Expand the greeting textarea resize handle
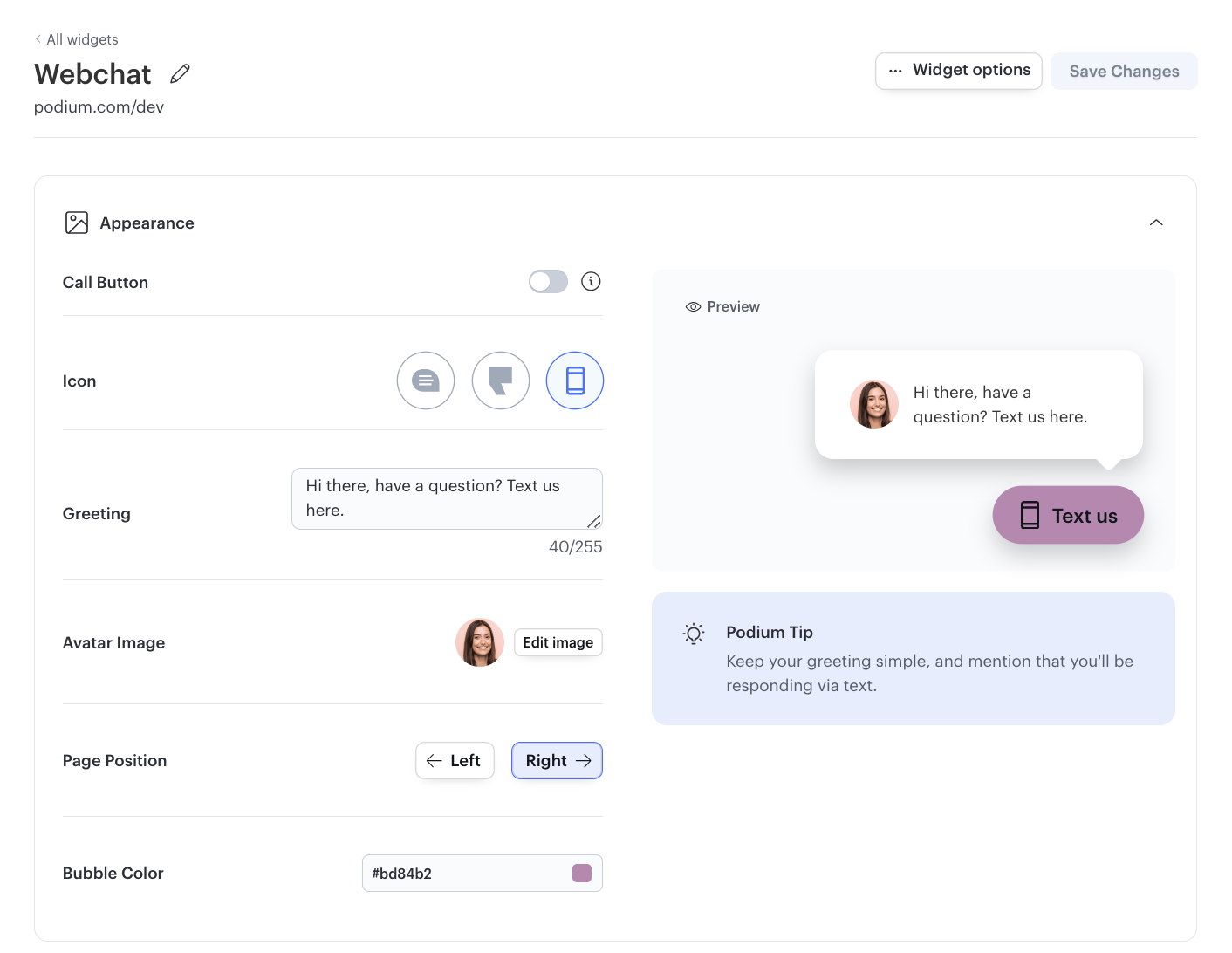This screenshot has height=953, width=1232. (x=594, y=522)
